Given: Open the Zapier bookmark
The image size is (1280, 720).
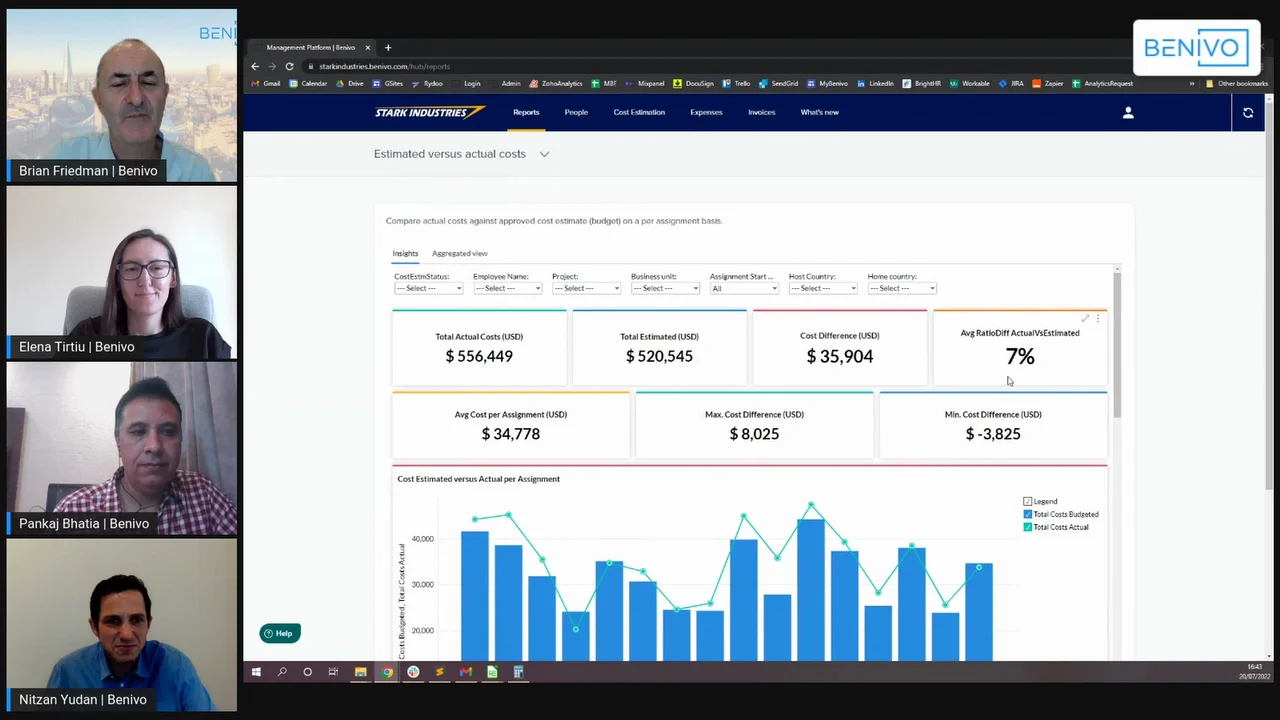Looking at the screenshot, I should [x=1048, y=84].
